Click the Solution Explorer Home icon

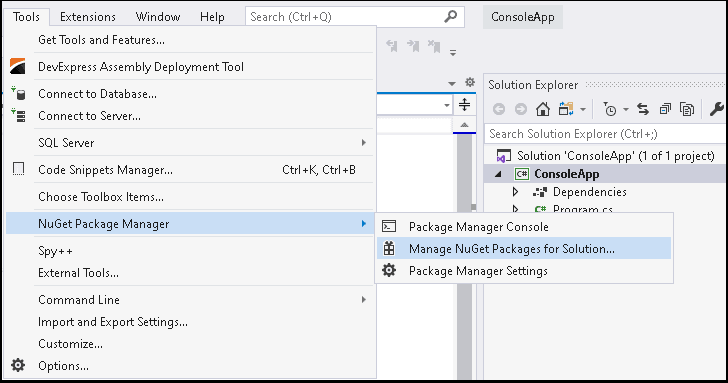click(543, 109)
